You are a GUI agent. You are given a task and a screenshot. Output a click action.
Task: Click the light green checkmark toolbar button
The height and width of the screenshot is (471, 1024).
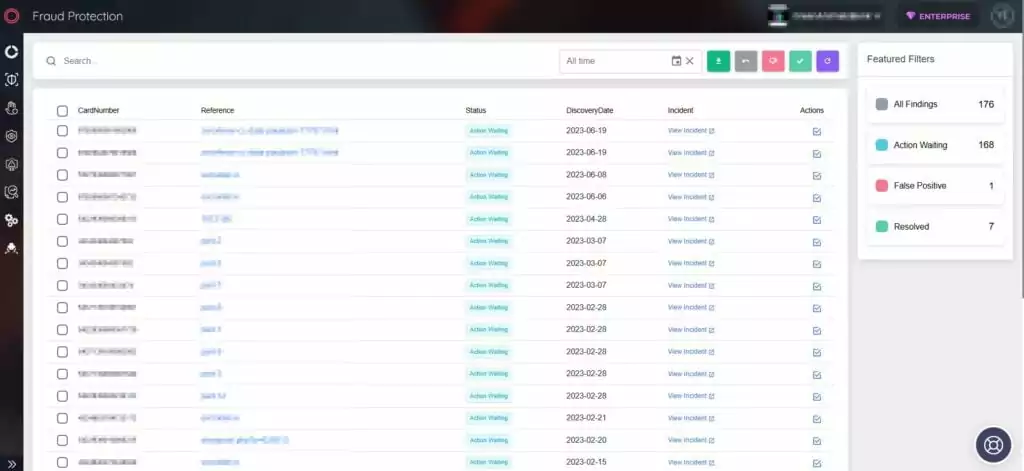[x=800, y=61]
